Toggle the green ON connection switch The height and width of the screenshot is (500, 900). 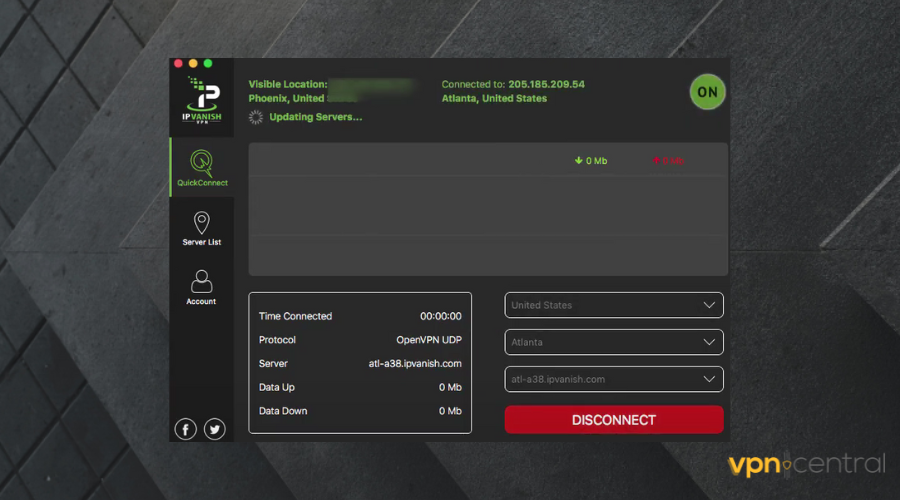coord(707,92)
